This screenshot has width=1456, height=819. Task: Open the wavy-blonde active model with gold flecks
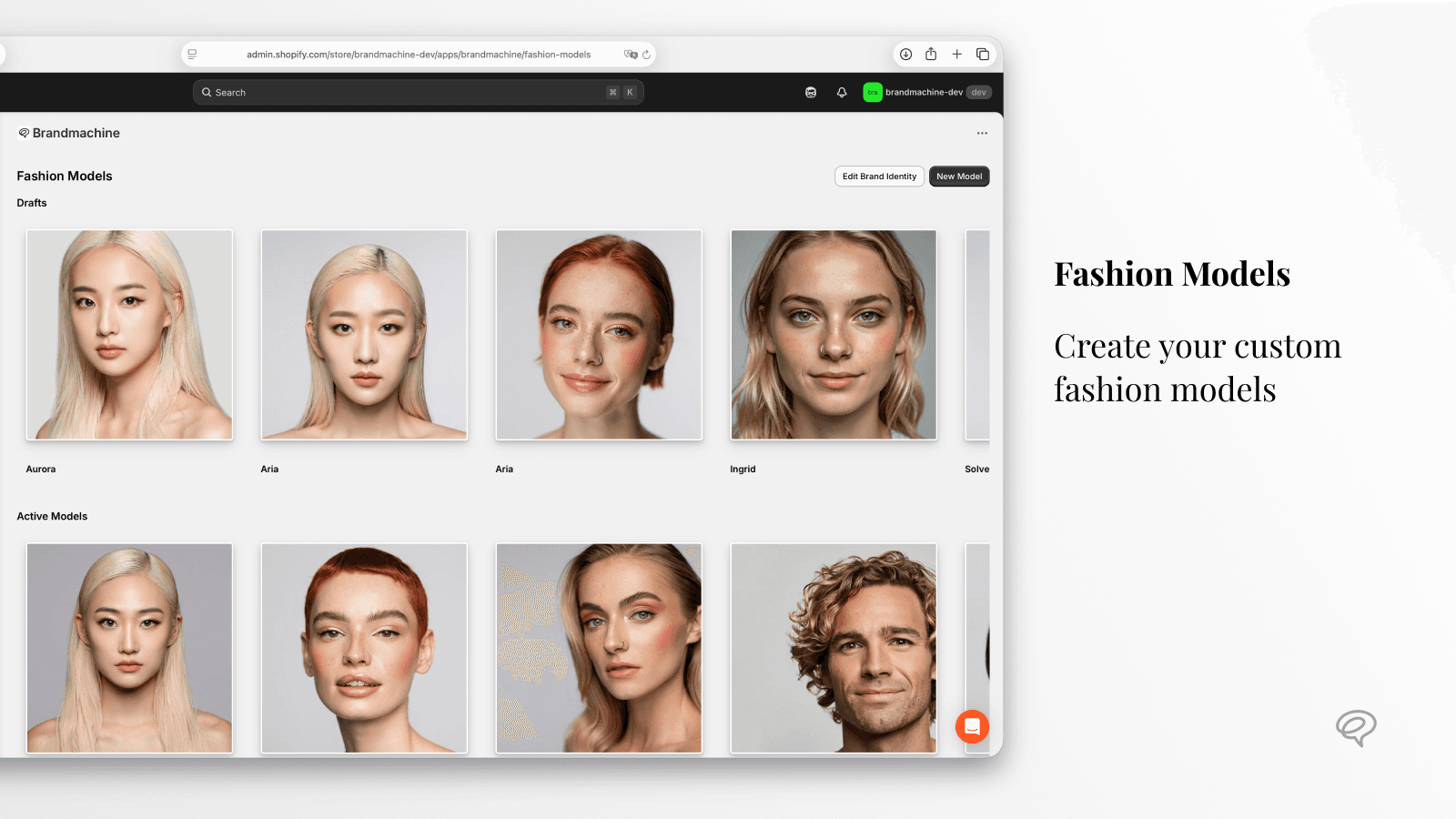click(x=599, y=648)
